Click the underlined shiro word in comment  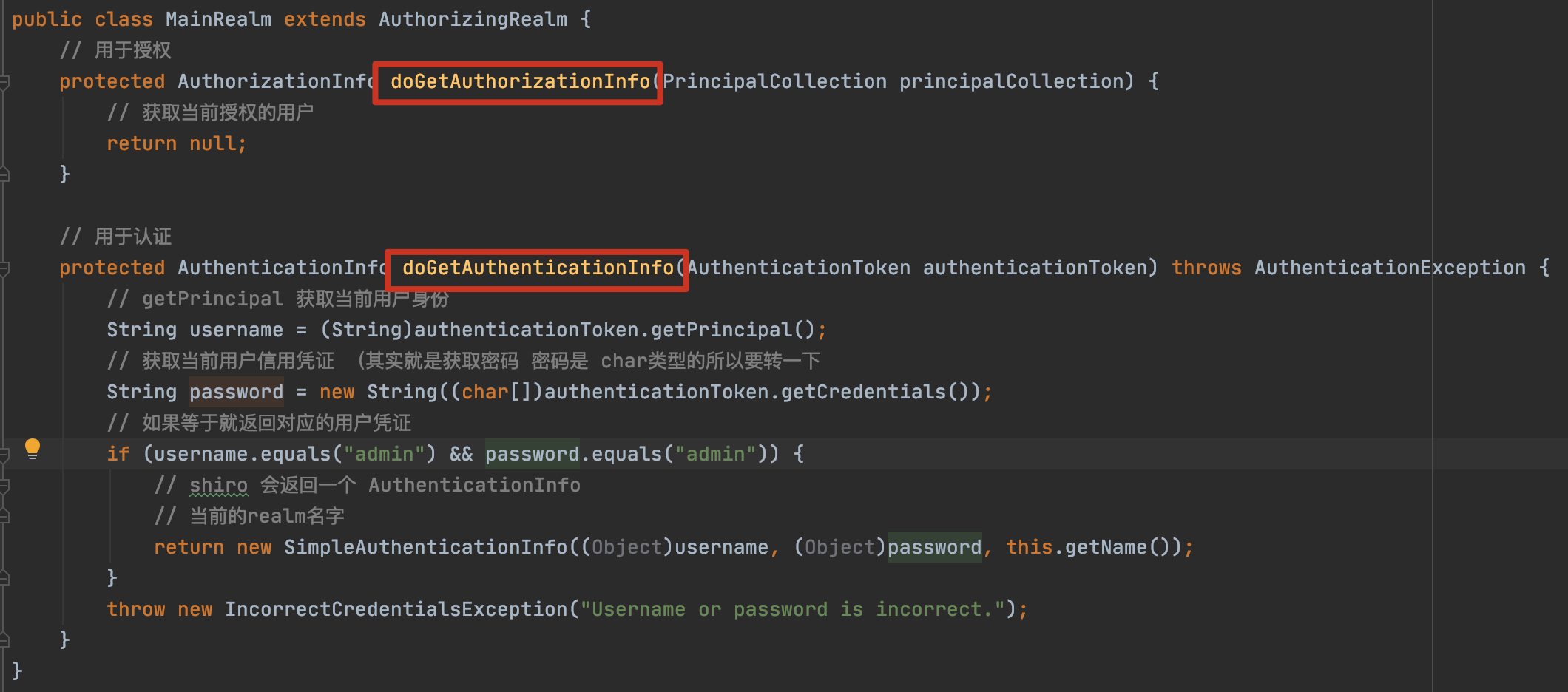click(x=218, y=486)
